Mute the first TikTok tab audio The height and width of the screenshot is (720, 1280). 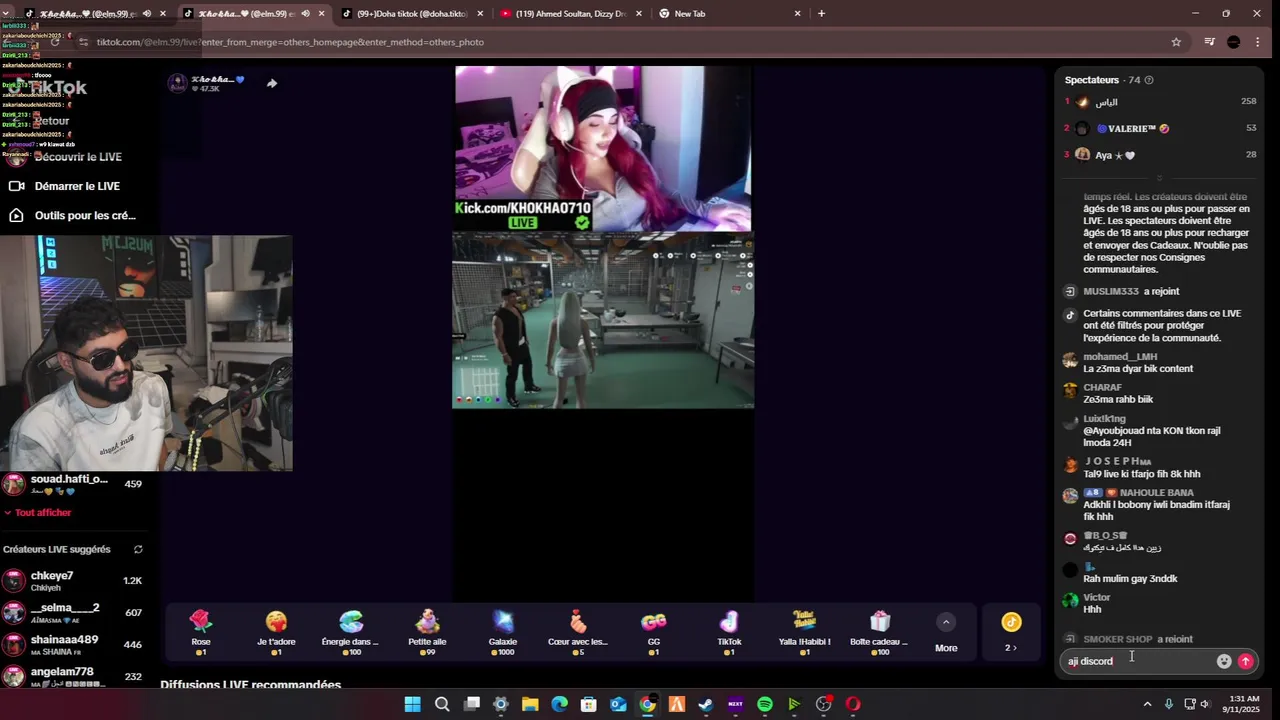tap(146, 14)
